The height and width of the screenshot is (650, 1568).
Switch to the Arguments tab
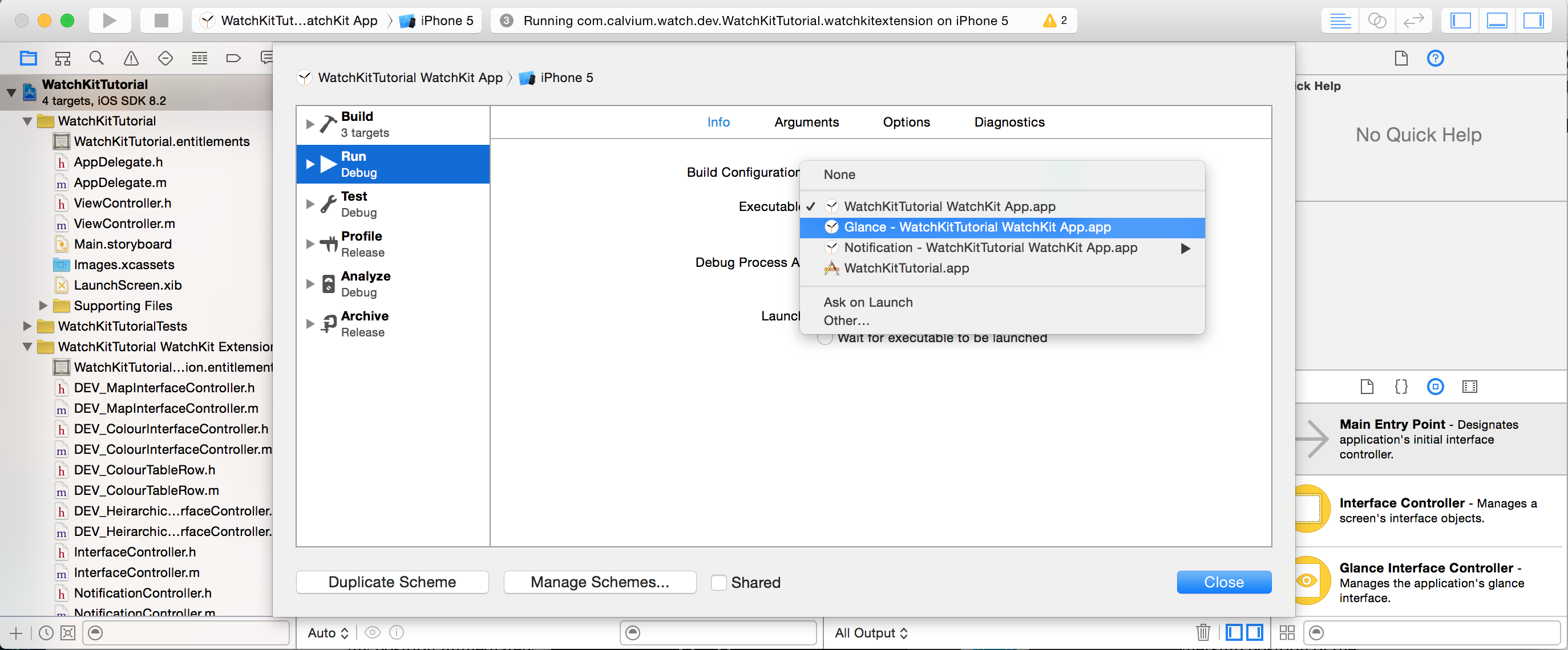pos(806,122)
